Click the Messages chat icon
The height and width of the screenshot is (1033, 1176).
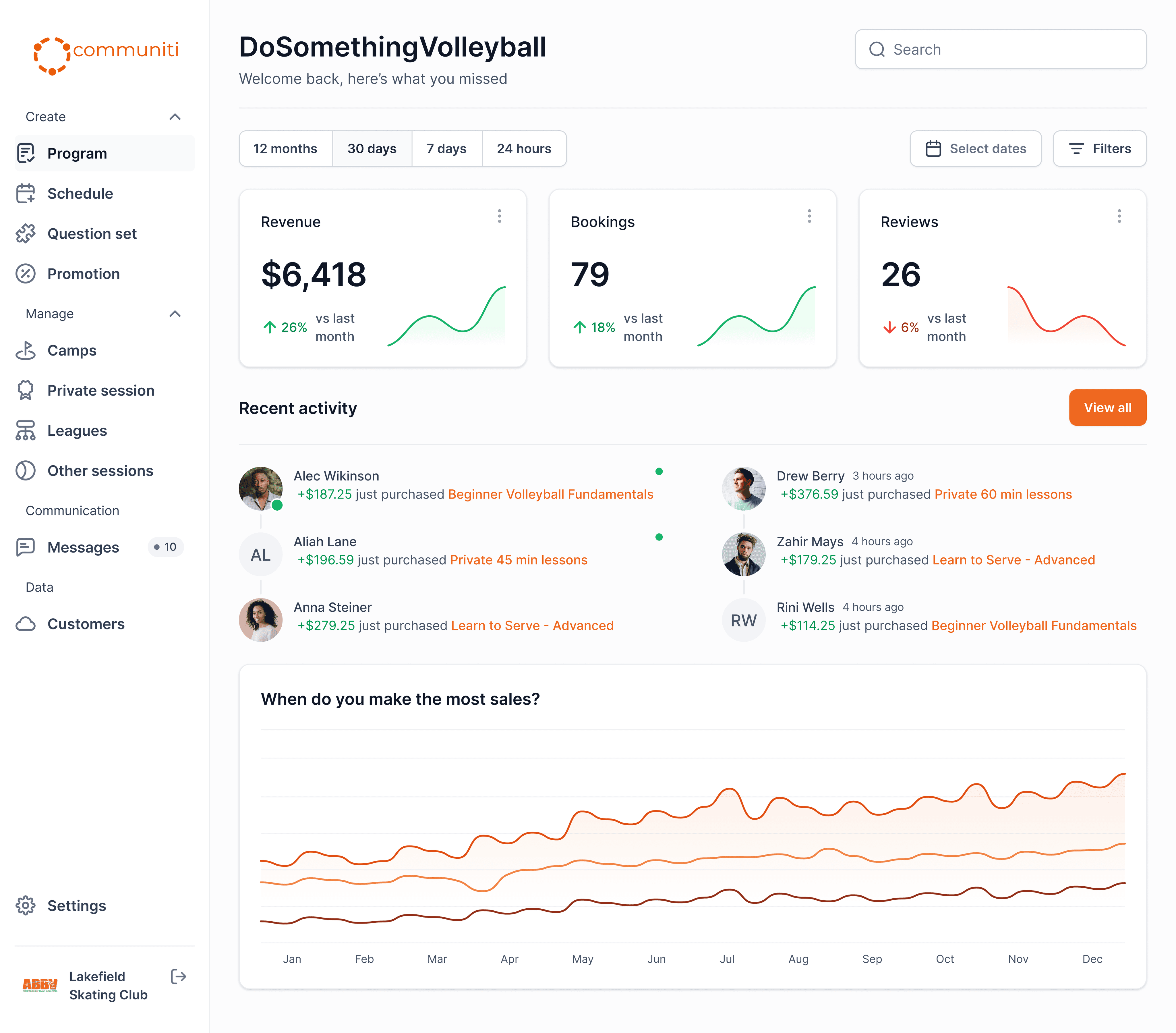pos(26,547)
